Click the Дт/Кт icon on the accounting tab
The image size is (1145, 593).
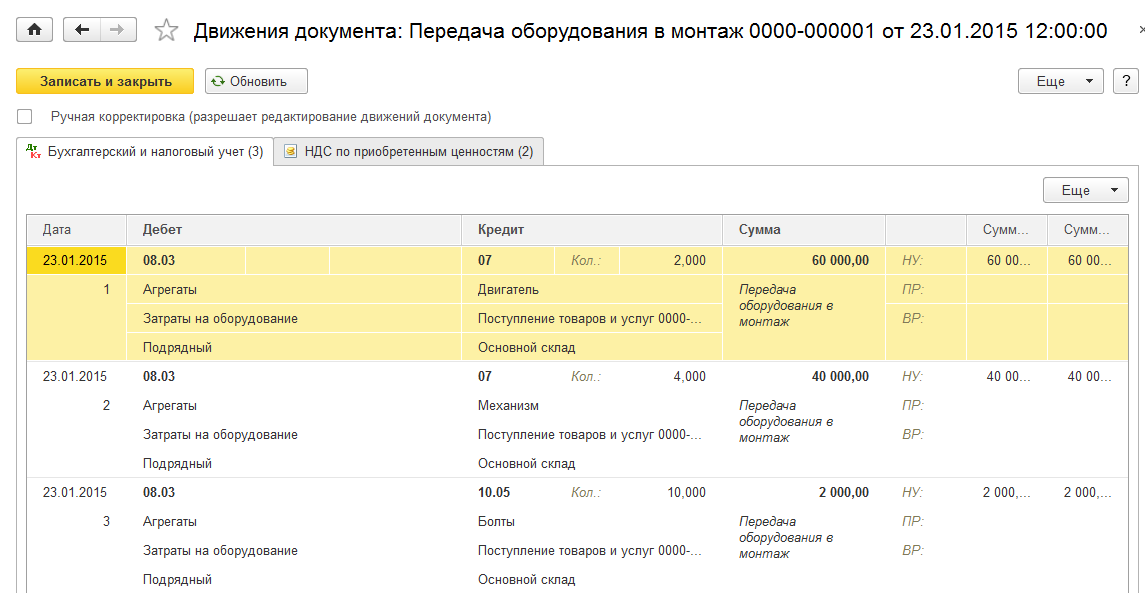coord(33,151)
